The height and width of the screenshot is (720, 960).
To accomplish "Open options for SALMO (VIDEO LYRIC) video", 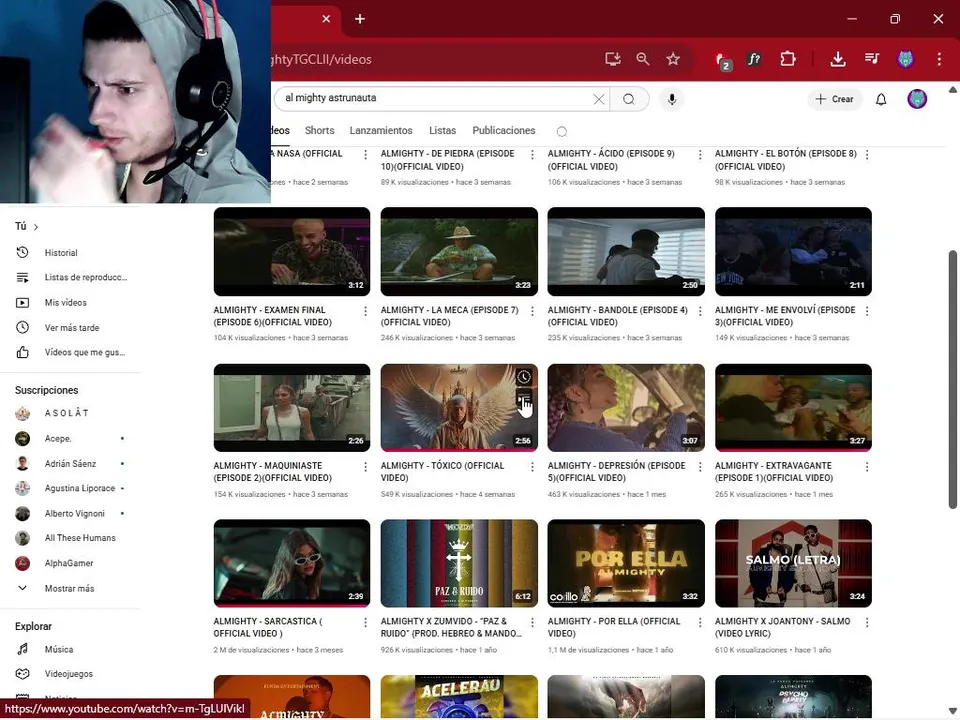I will tap(867, 622).
